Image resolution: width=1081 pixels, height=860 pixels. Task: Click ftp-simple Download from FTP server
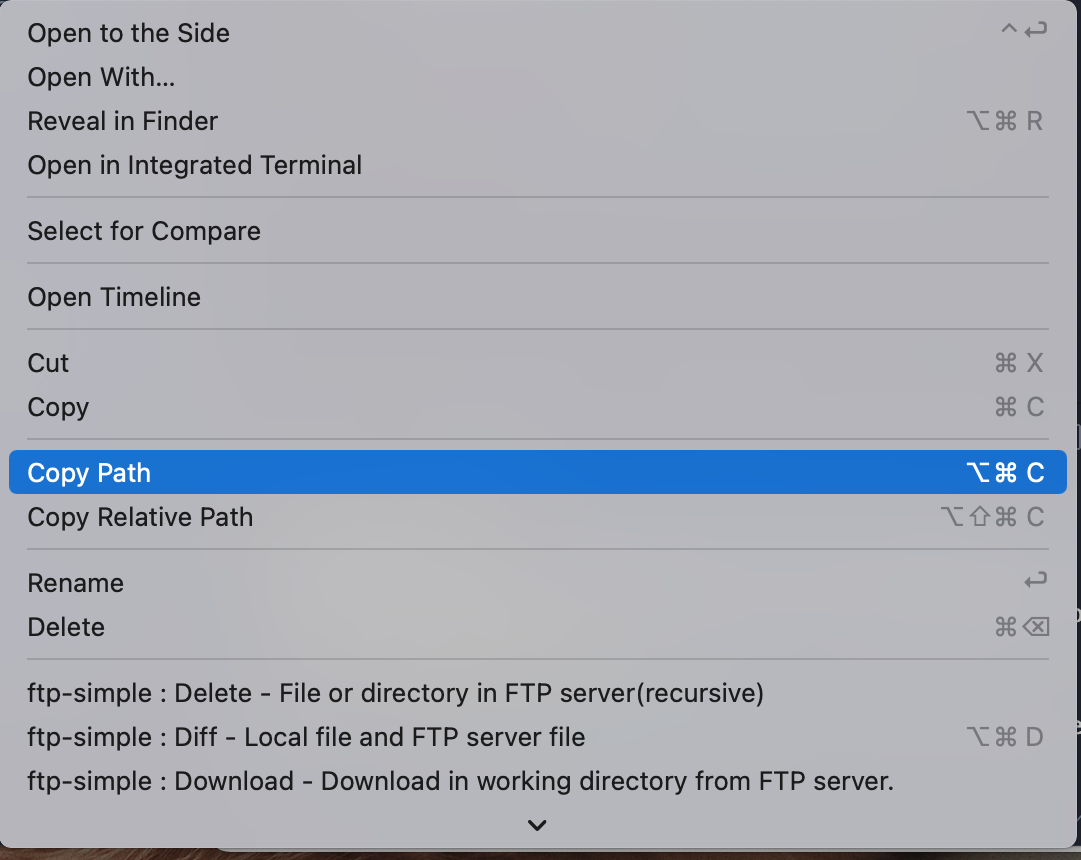click(538, 781)
